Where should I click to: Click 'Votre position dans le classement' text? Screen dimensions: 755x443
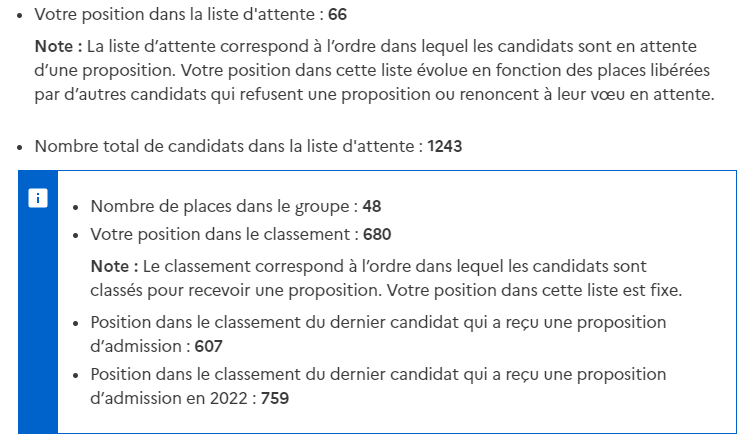pos(220,235)
